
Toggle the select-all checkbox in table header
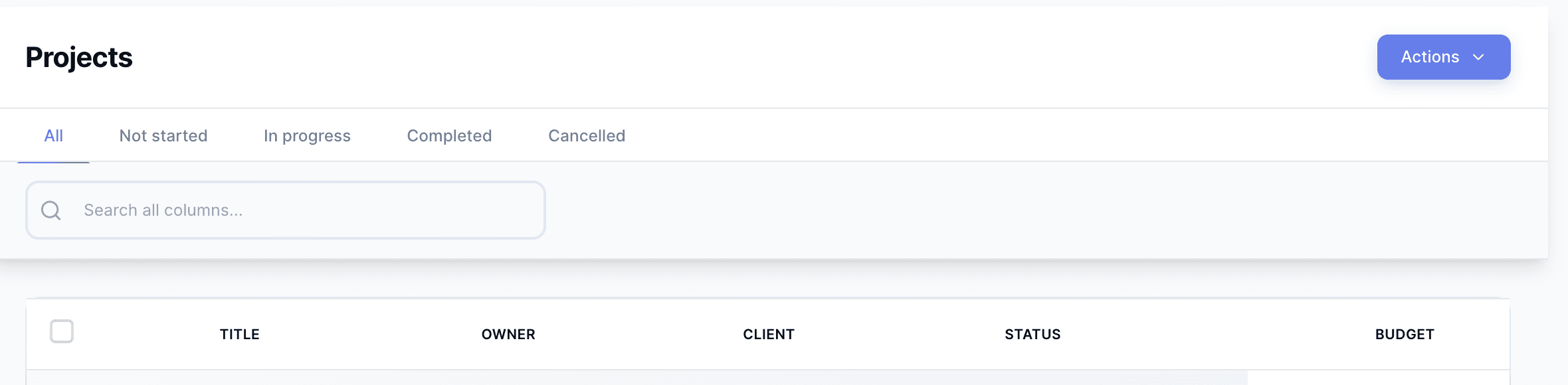[62, 331]
